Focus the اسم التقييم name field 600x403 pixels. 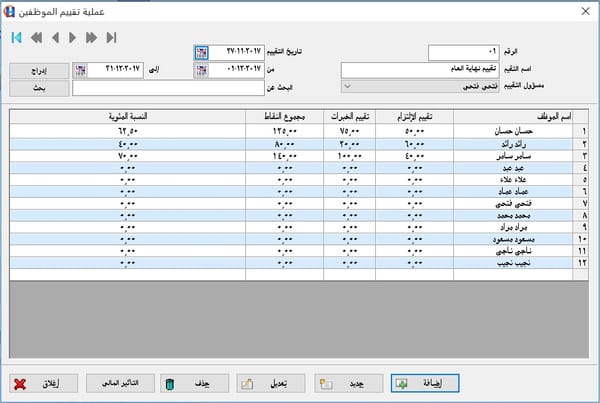420,70
